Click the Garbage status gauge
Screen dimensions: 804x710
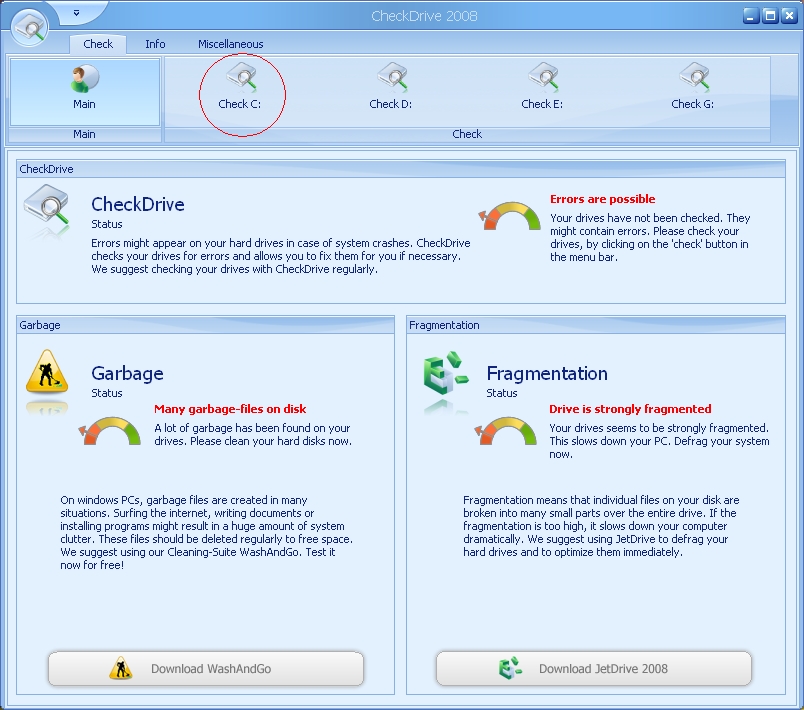[109, 431]
